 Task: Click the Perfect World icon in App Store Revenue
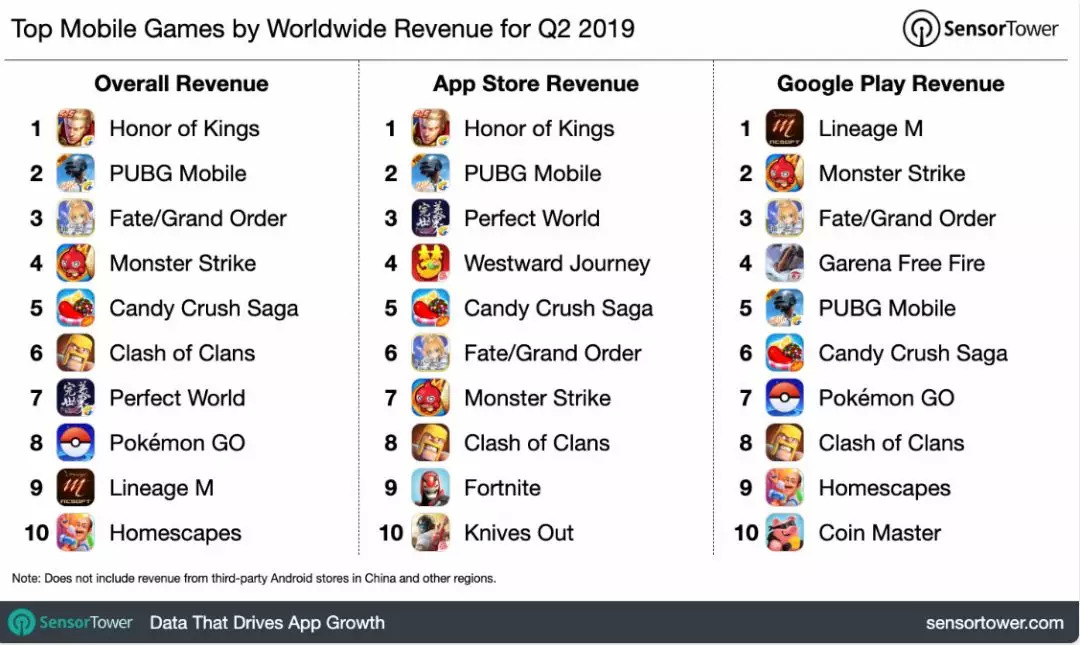point(431,219)
